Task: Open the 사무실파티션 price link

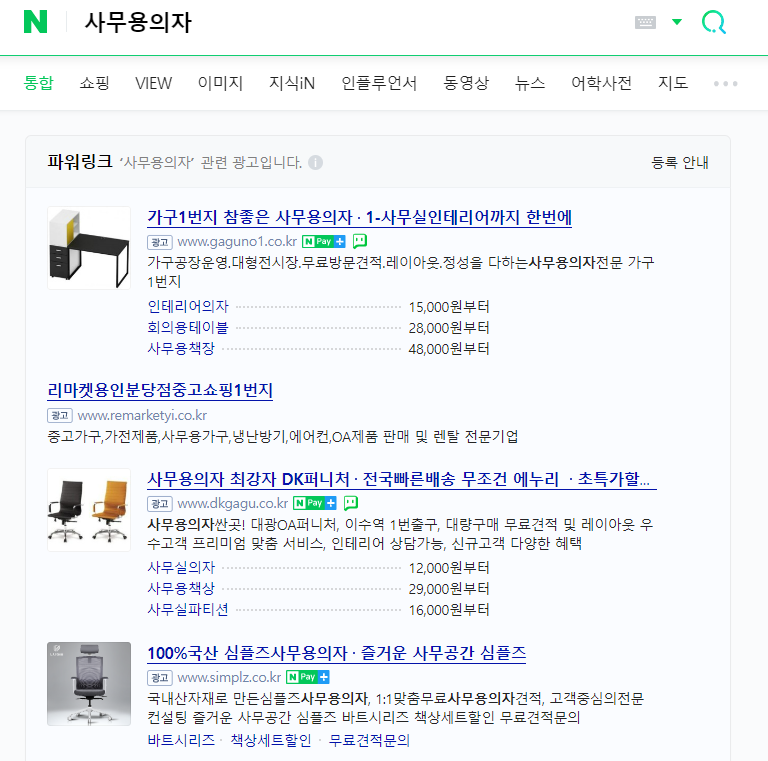Action: point(188,610)
